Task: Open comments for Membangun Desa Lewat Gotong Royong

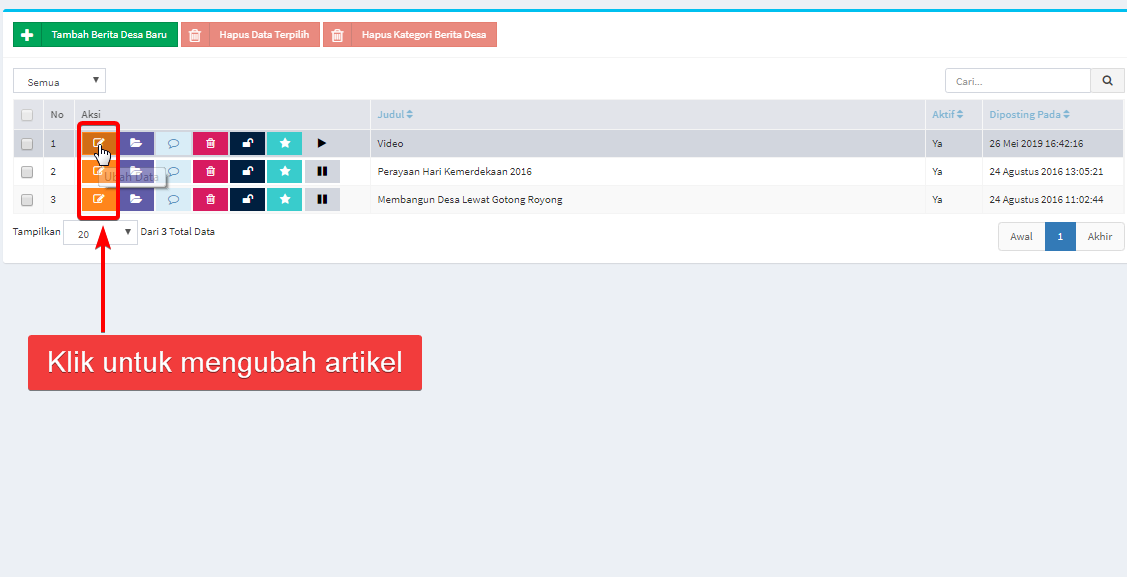Action: click(173, 199)
